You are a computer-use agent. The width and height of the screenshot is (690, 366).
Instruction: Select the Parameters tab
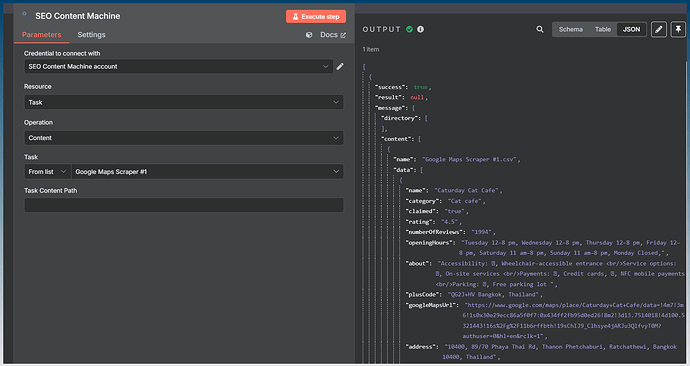pyautogui.click(x=41, y=35)
